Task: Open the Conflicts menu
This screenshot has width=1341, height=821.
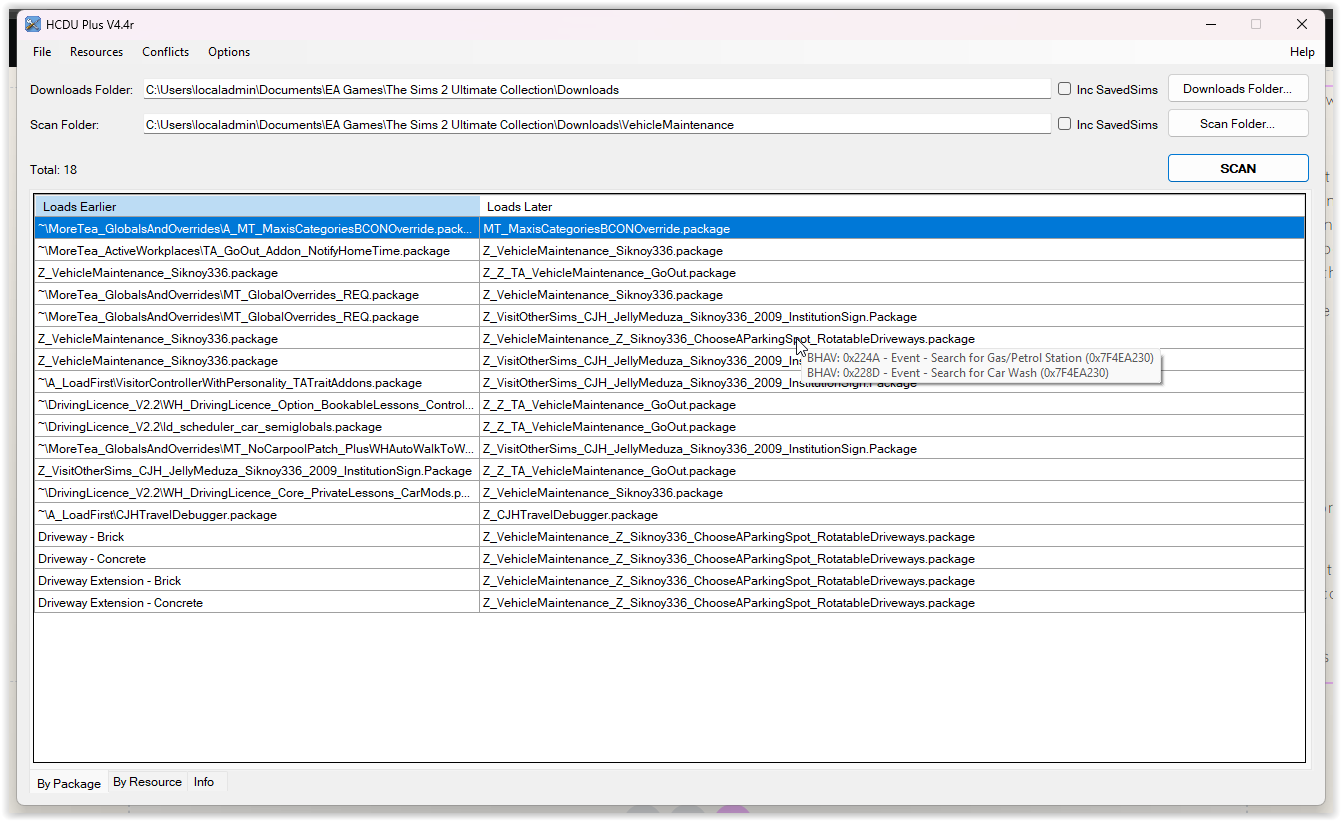Action: 165,51
